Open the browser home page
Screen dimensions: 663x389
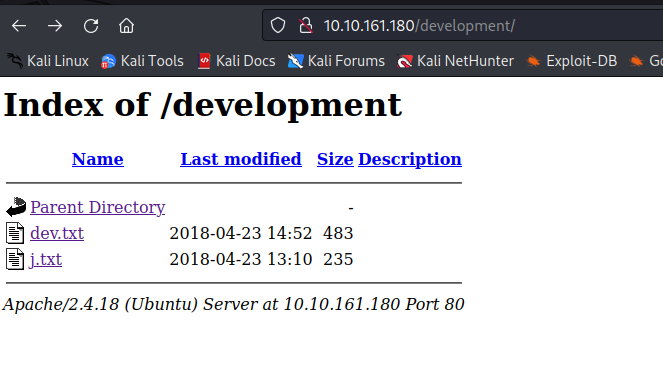click(x=126, y=26)
